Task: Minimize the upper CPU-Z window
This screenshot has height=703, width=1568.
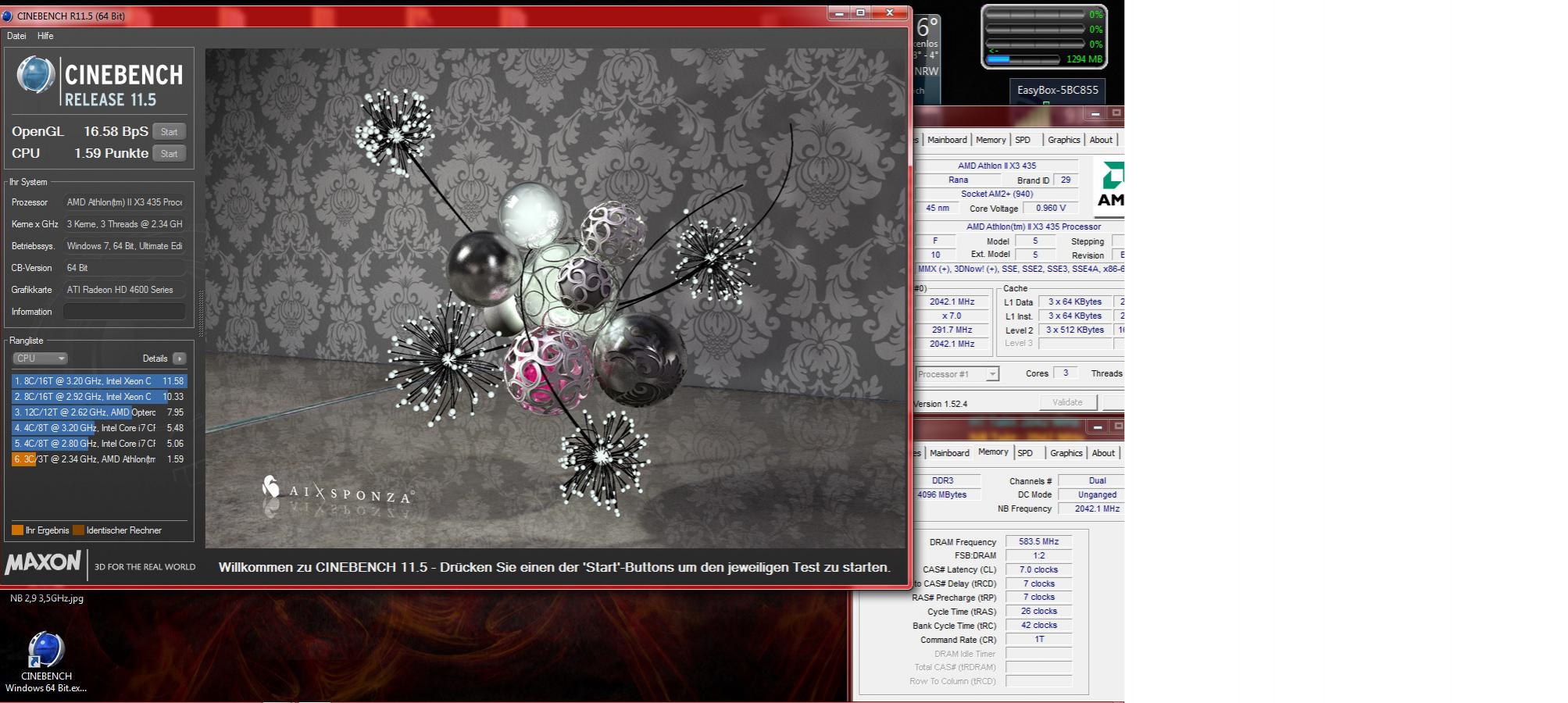Action: pyautogui.click(x=1095, y=114)
